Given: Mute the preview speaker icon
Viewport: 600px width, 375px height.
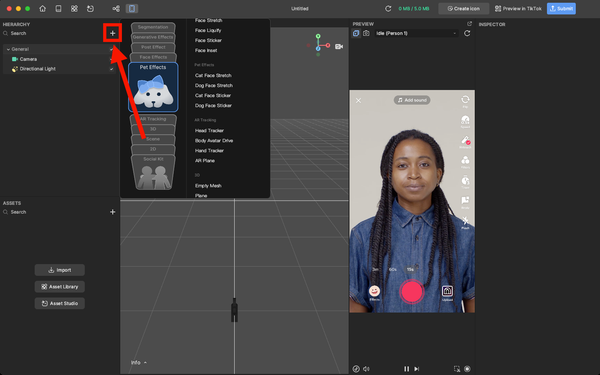Looking at the screenshot, I should coord(366,369).
